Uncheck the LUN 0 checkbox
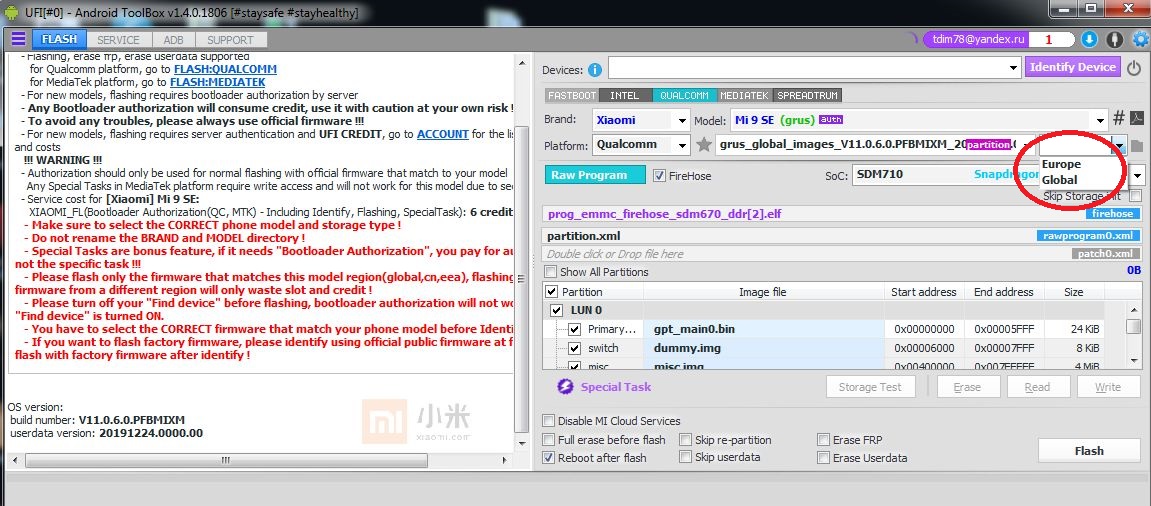This screenshot has height=506, width=1151. (557, 311)
